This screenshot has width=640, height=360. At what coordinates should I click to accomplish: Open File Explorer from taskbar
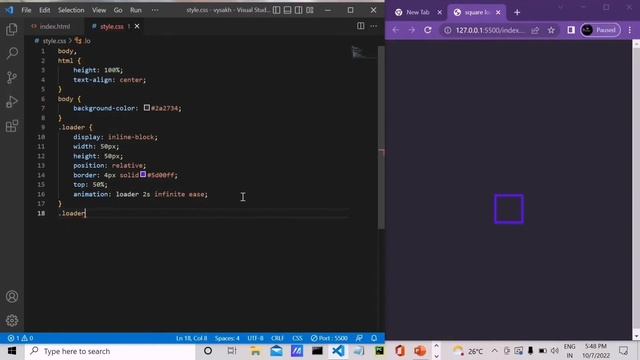click(255, 351)
